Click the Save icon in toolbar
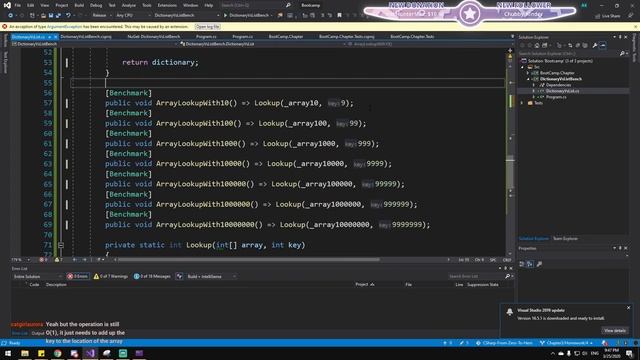The width and height of the screenshot is (640, 360). (51, 16)
